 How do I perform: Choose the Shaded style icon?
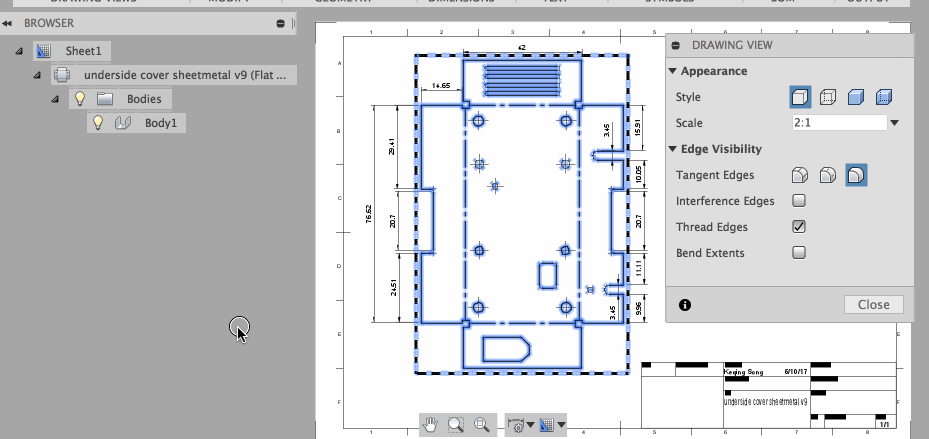point(856,97)
